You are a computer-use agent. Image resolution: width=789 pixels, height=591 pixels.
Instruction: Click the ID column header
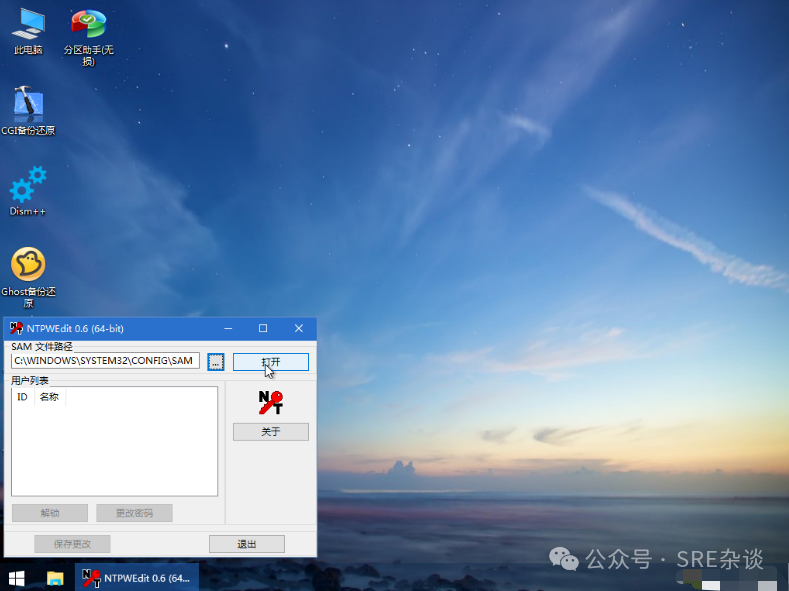click(x=22, y=397)
